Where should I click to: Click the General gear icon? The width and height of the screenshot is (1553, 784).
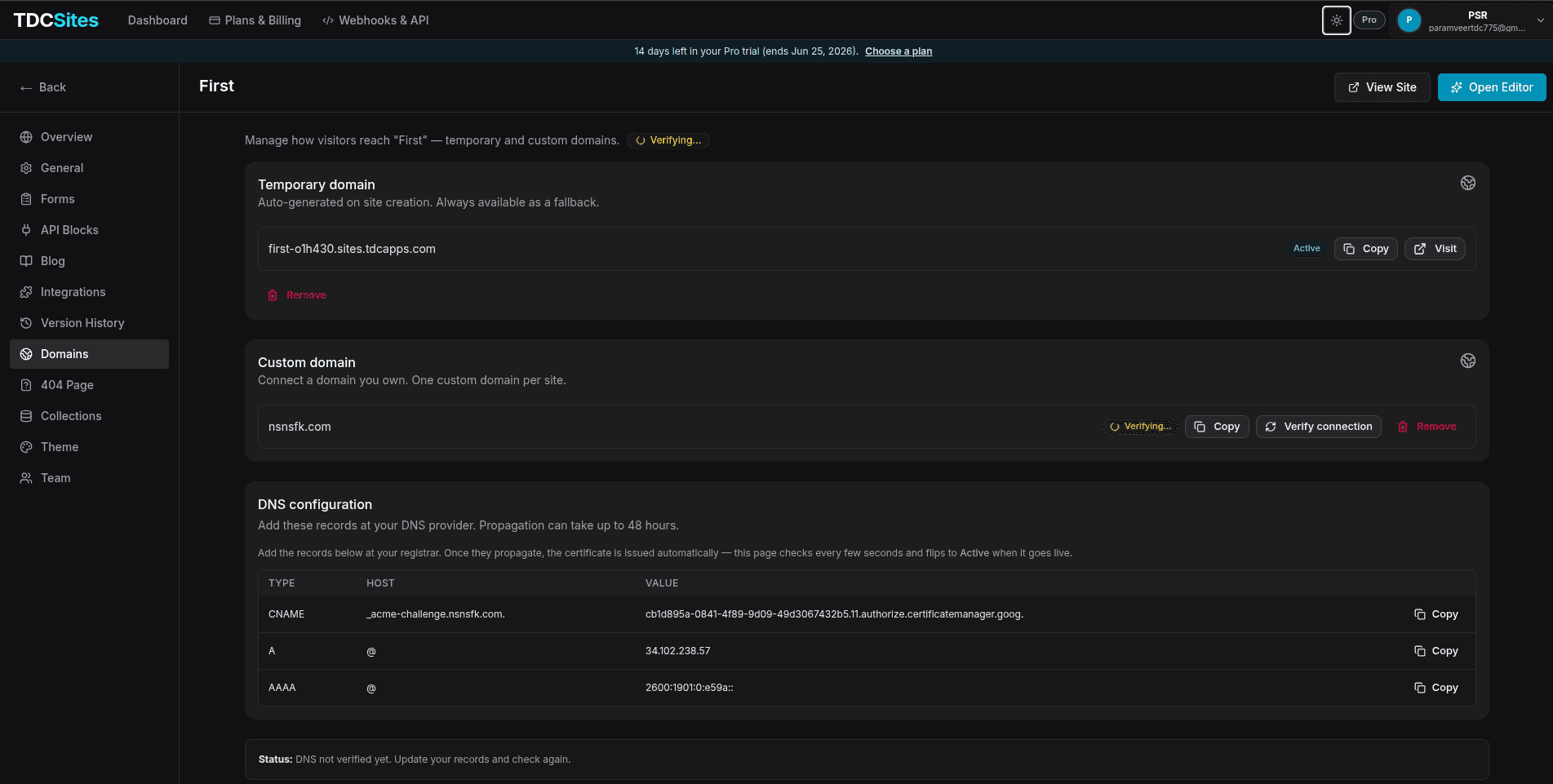click(26, 168)
